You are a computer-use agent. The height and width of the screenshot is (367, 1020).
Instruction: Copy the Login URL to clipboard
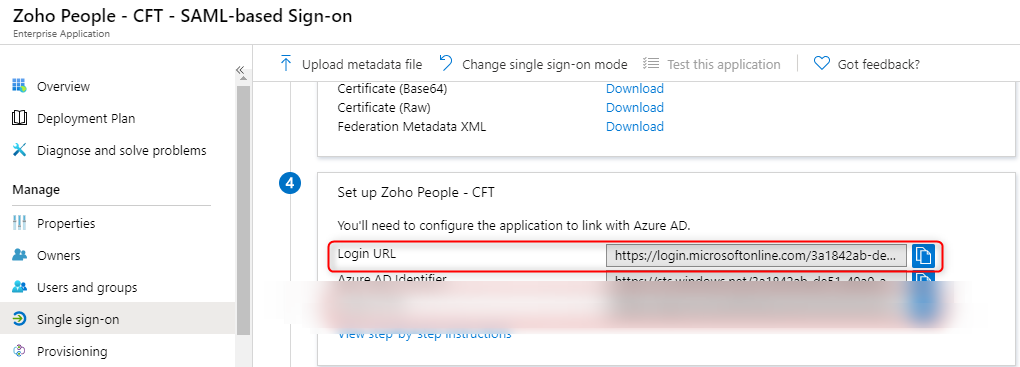click(923, 256)
